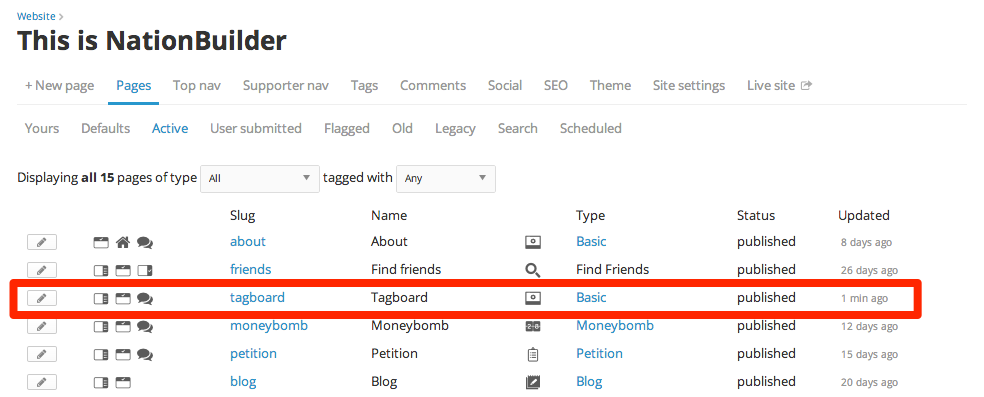
Task: Click the top nav window icon in tagboard row
Action: click(123, 299)
